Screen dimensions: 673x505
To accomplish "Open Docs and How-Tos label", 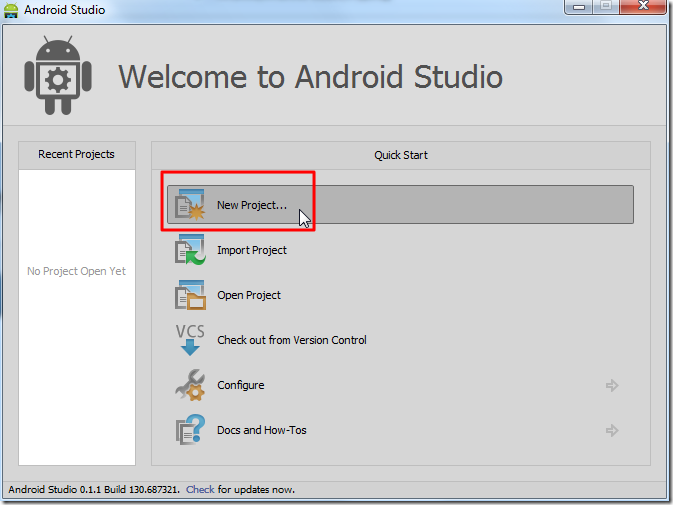I will 262,430.
